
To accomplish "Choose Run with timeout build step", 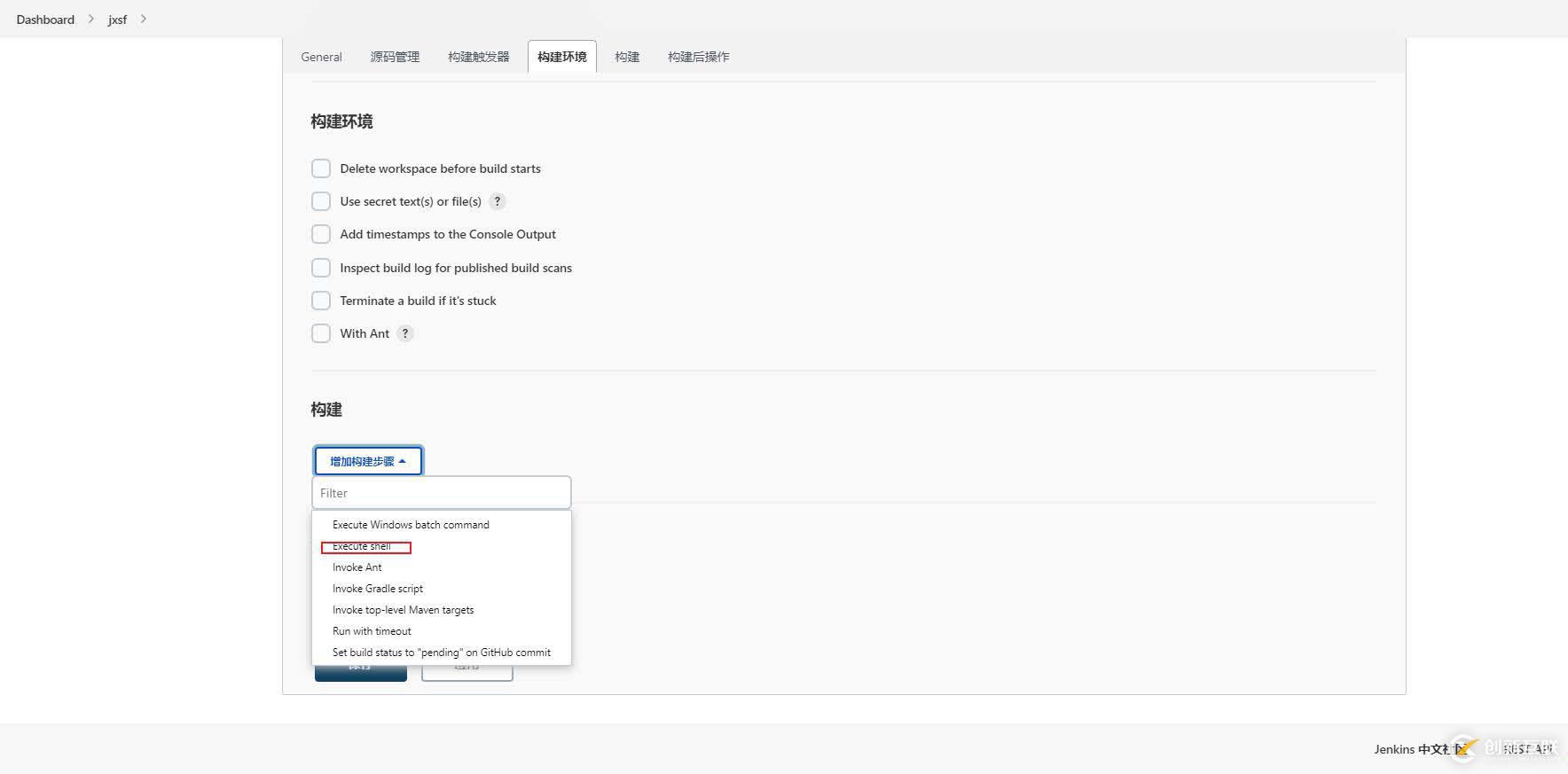I will 372,631.
